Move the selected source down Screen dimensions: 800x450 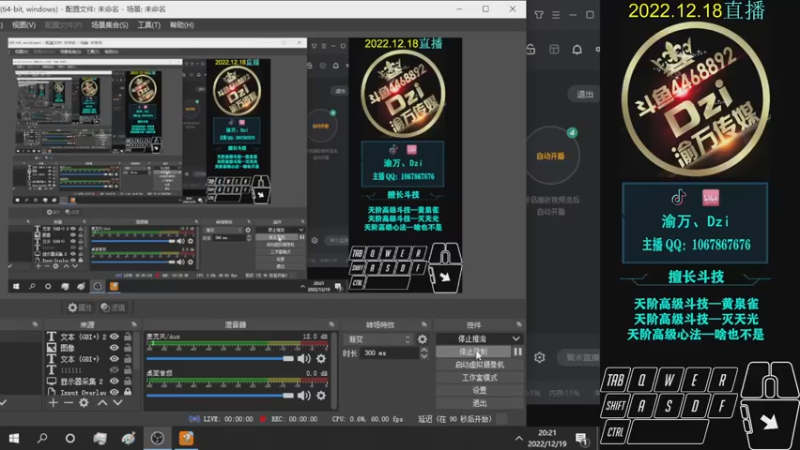click(117, 403)
